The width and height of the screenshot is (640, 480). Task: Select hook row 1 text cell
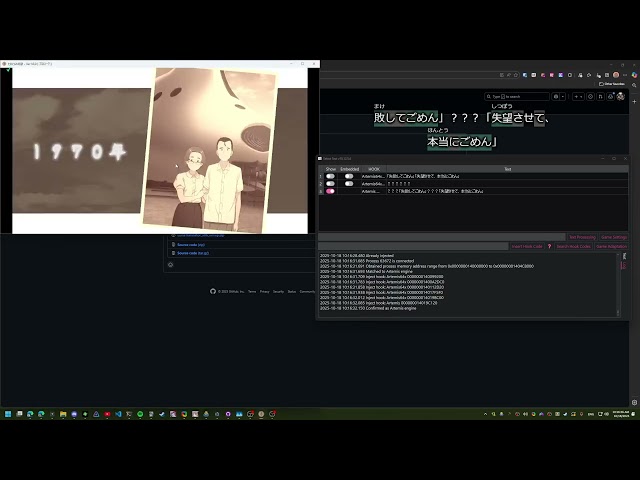tap(507, 176)
